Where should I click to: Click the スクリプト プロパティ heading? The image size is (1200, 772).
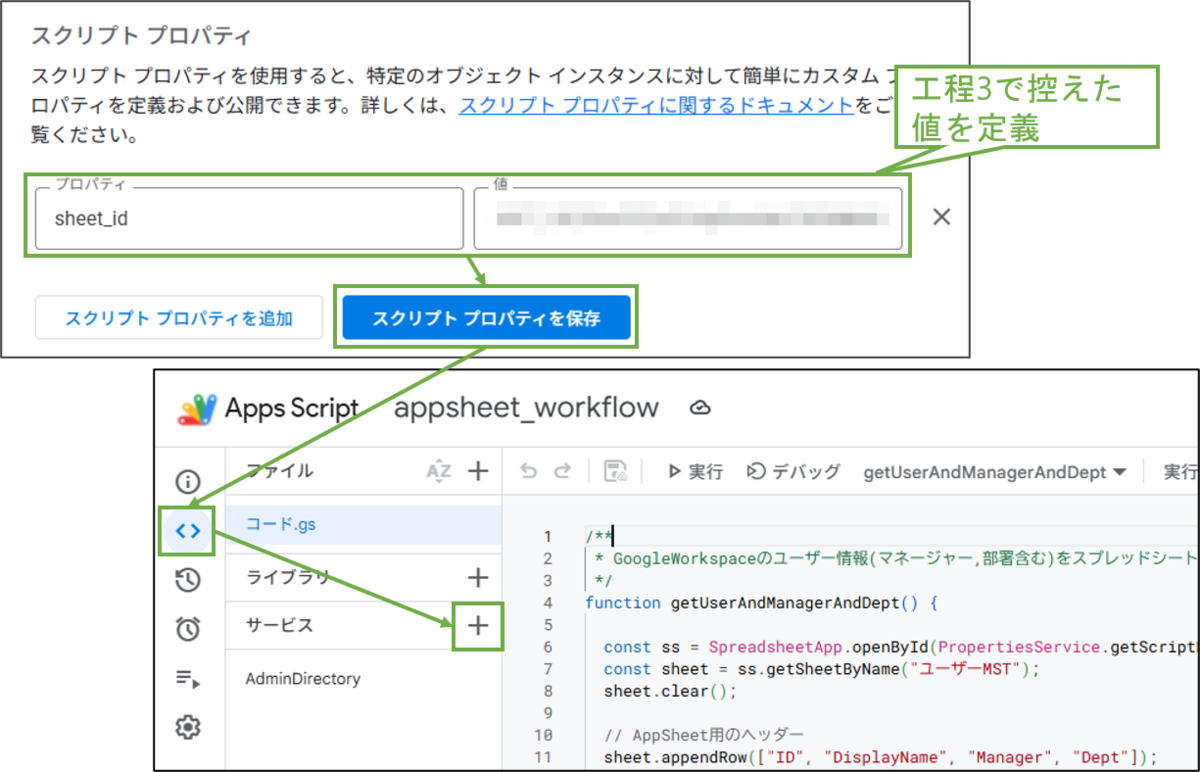pos(141,36)
